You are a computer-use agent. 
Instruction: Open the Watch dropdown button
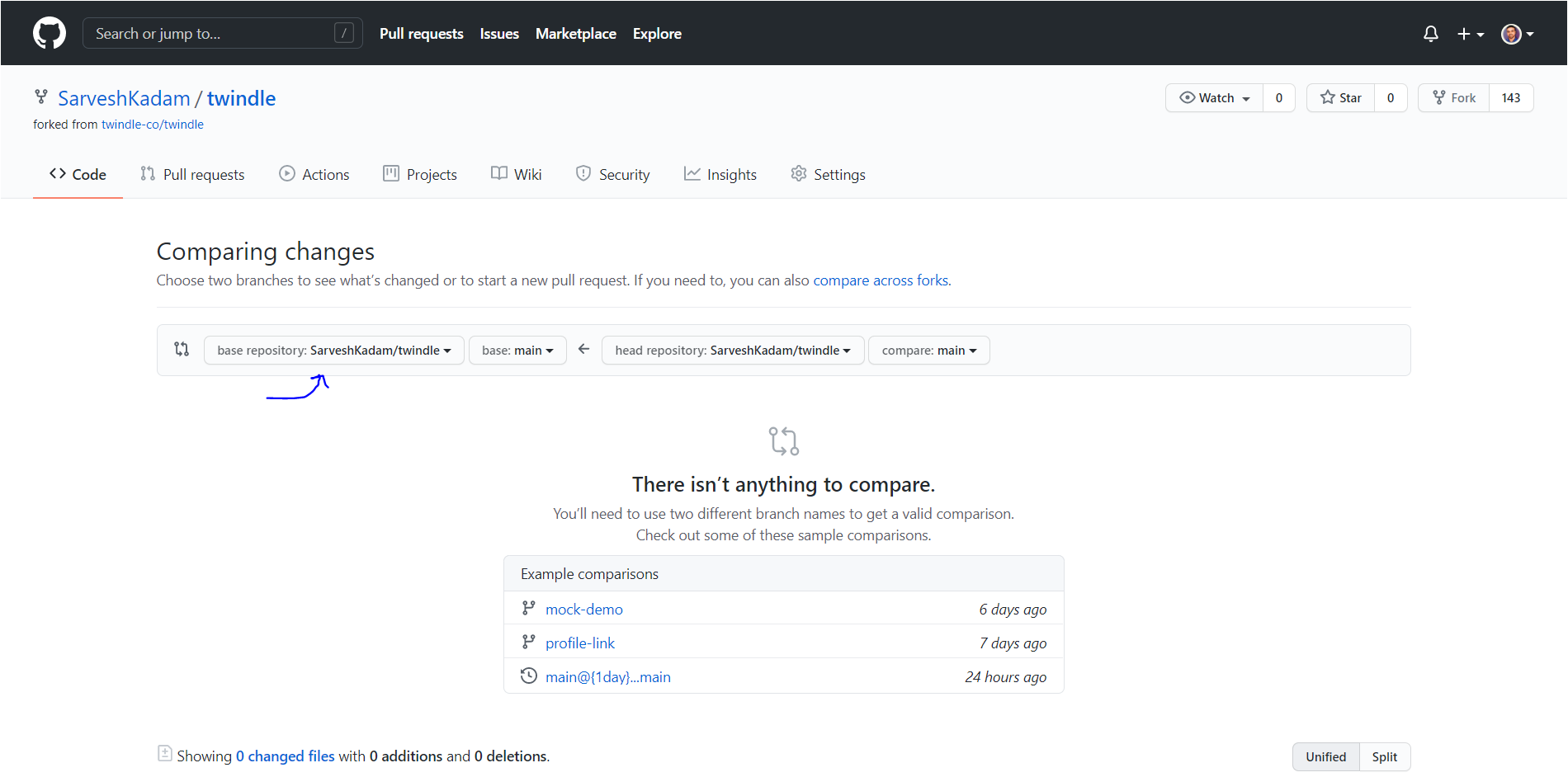(x=1214, y=98)
